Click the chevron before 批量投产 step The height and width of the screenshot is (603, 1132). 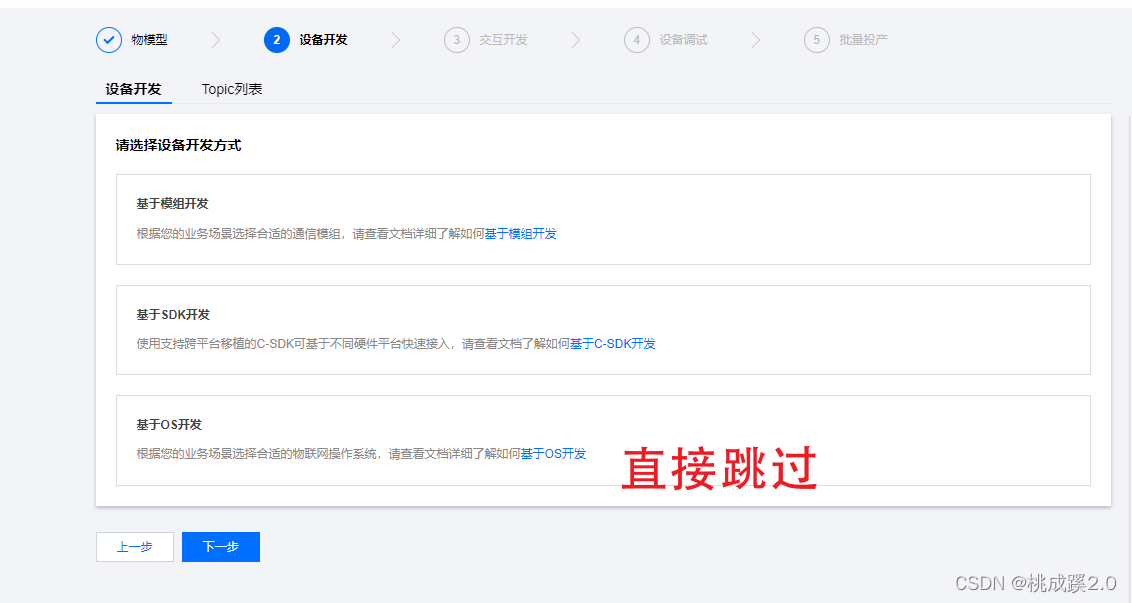click(757, 40)
